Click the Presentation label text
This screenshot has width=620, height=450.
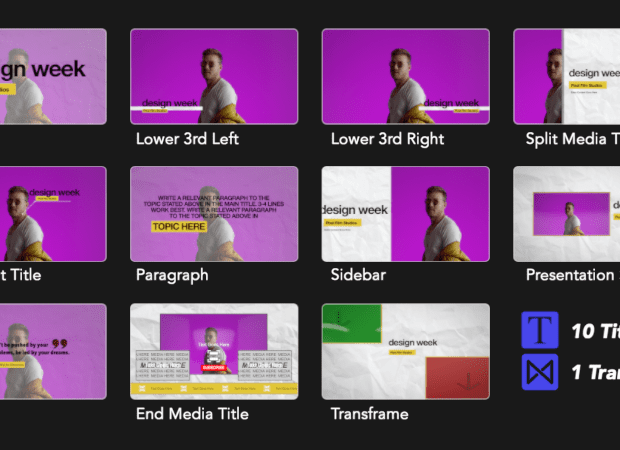click(x=573, y=275)
